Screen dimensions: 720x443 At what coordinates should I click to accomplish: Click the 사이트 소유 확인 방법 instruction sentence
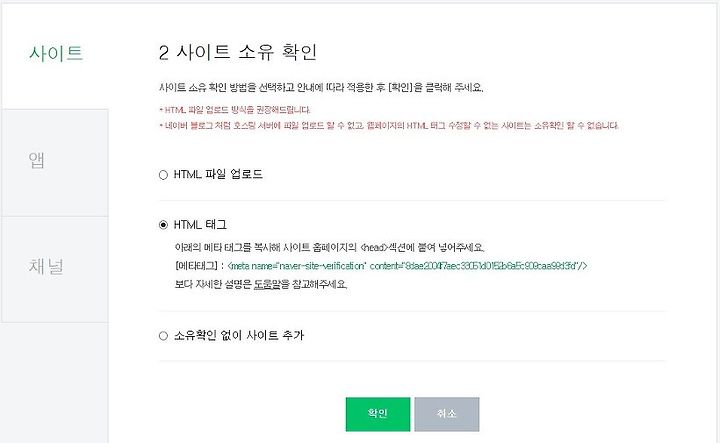(321, 87)
